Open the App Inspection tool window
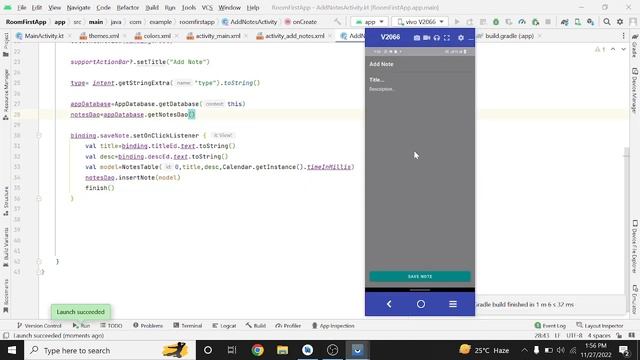Viewport: 640px width, 360px height. 333,326
